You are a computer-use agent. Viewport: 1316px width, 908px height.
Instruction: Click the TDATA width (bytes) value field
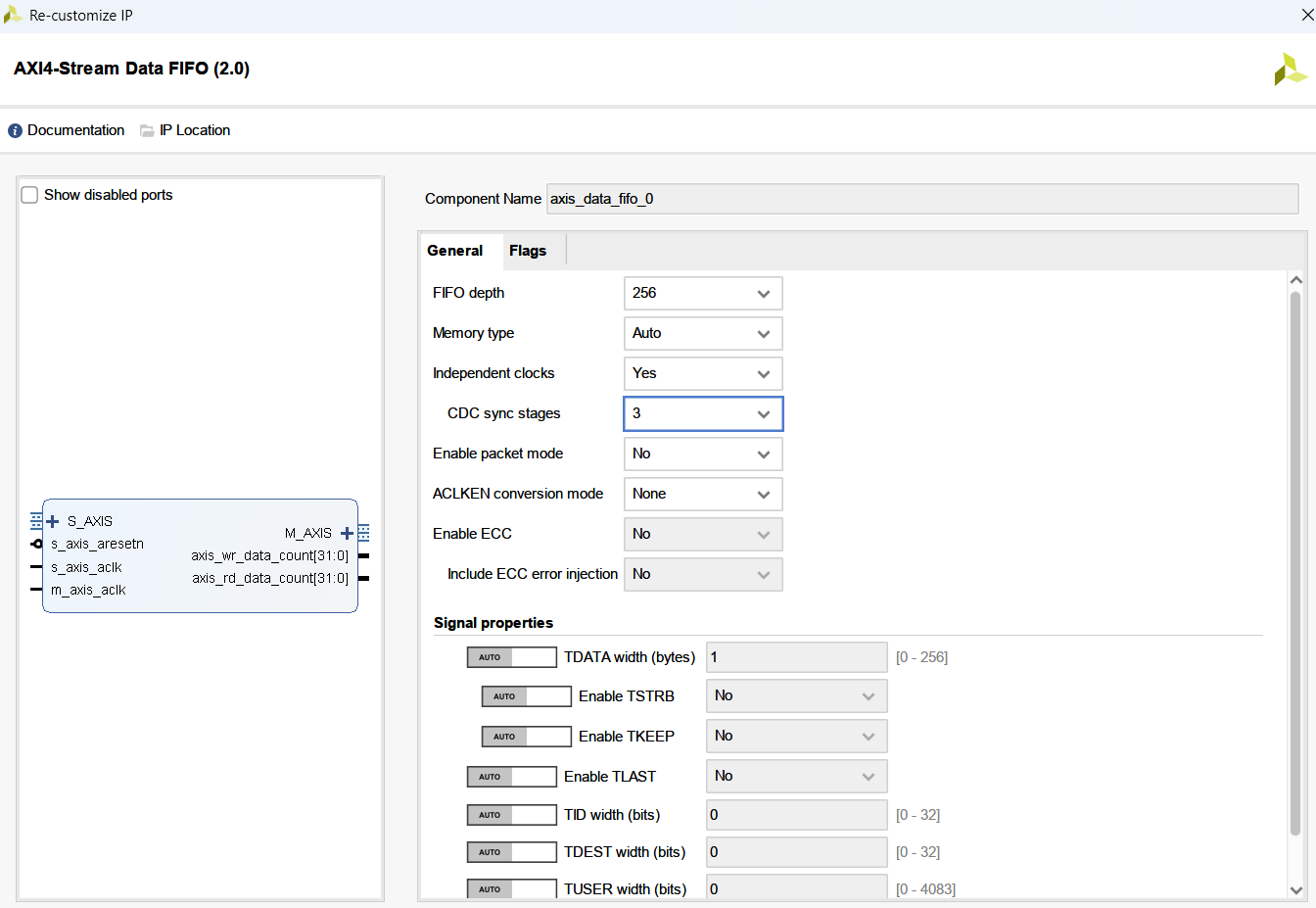tap(796, 657)
